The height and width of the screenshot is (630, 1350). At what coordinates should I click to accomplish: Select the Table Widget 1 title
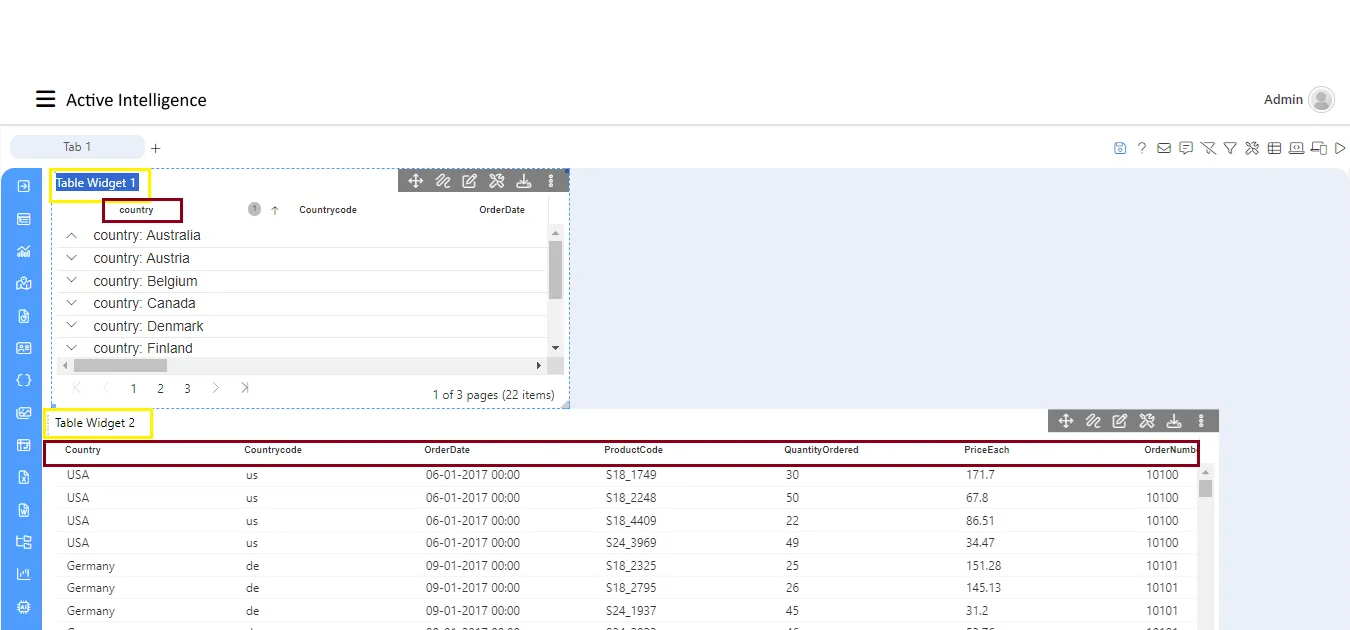tap(96, 183)
